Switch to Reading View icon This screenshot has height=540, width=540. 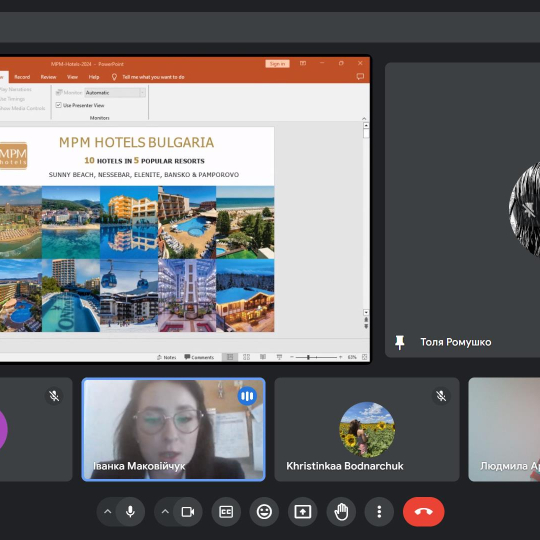point(263,357)
